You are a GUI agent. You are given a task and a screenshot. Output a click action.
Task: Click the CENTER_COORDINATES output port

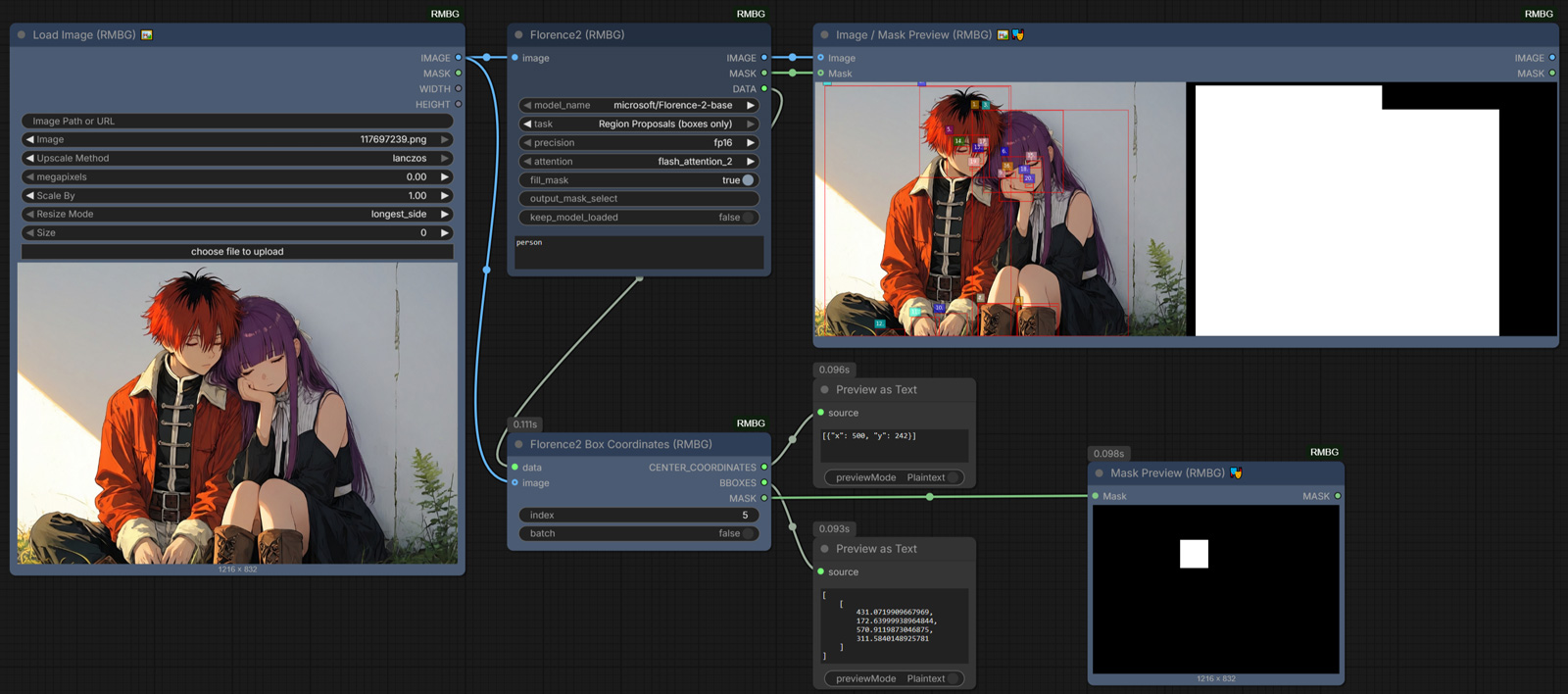tap(764, 468)
